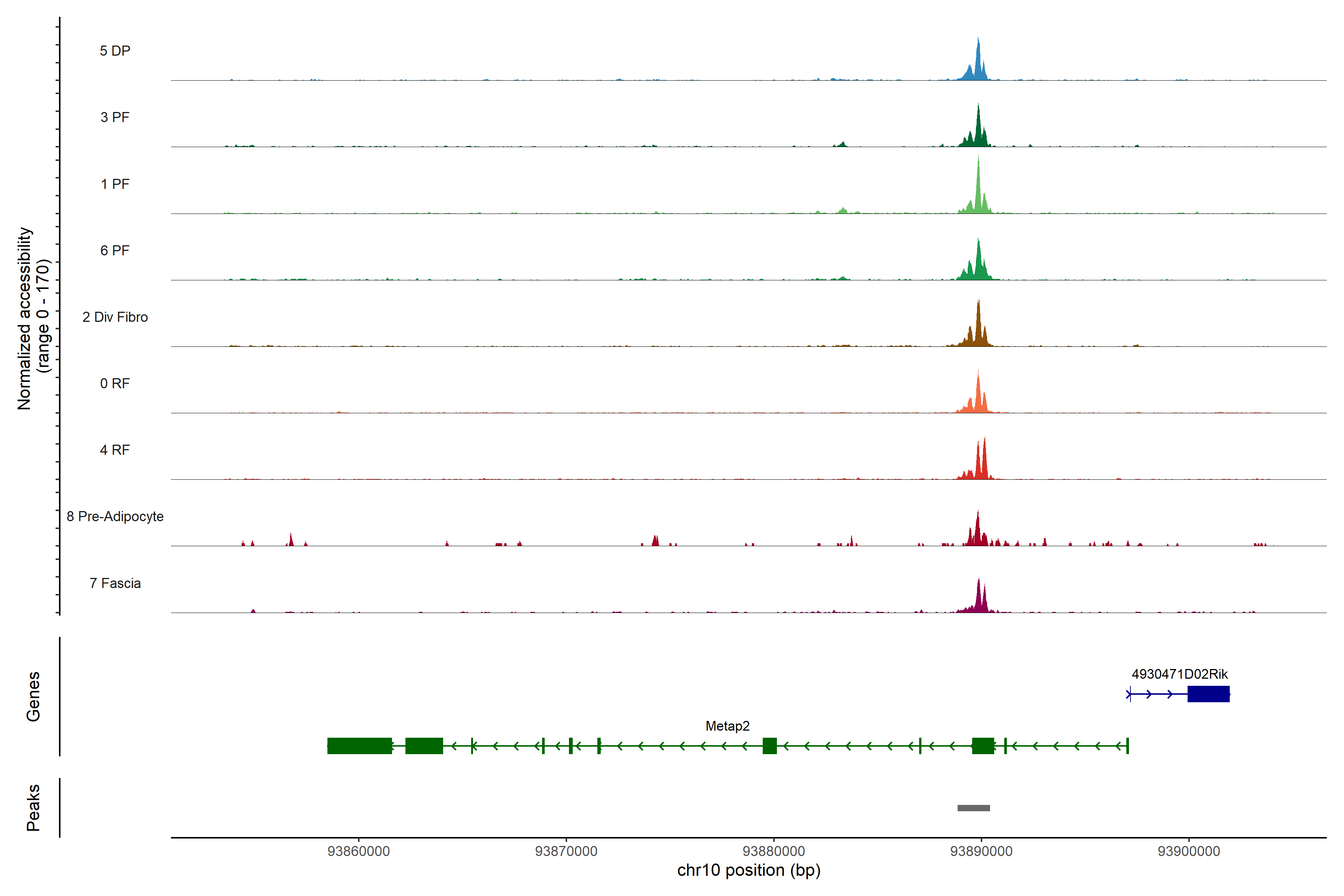This screenshot has height=896, width=1344.
Task: Click the 6 PF track label
Action: pyautogui.click(x=115, y=250)
